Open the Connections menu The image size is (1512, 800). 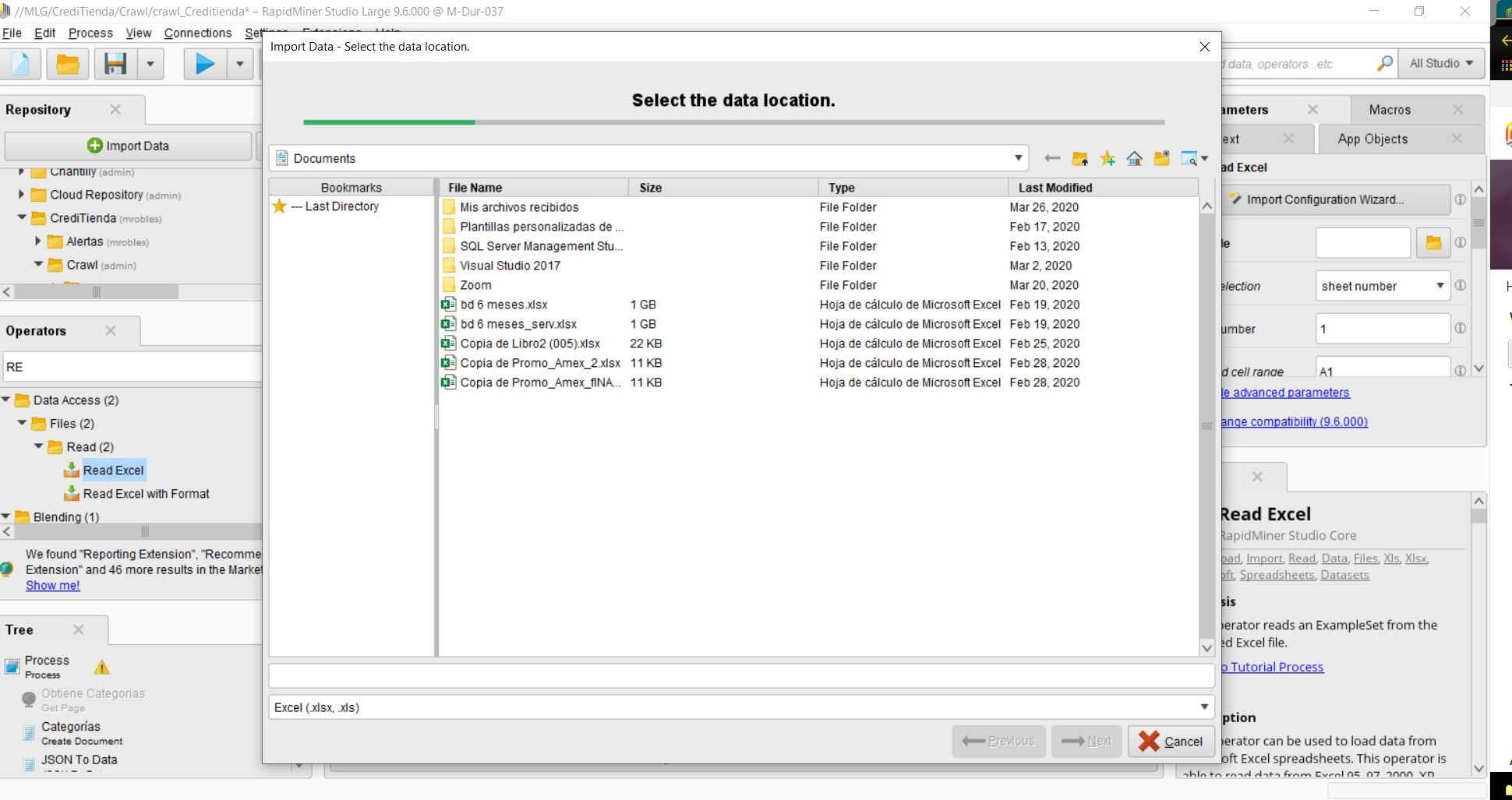point(198,33)
